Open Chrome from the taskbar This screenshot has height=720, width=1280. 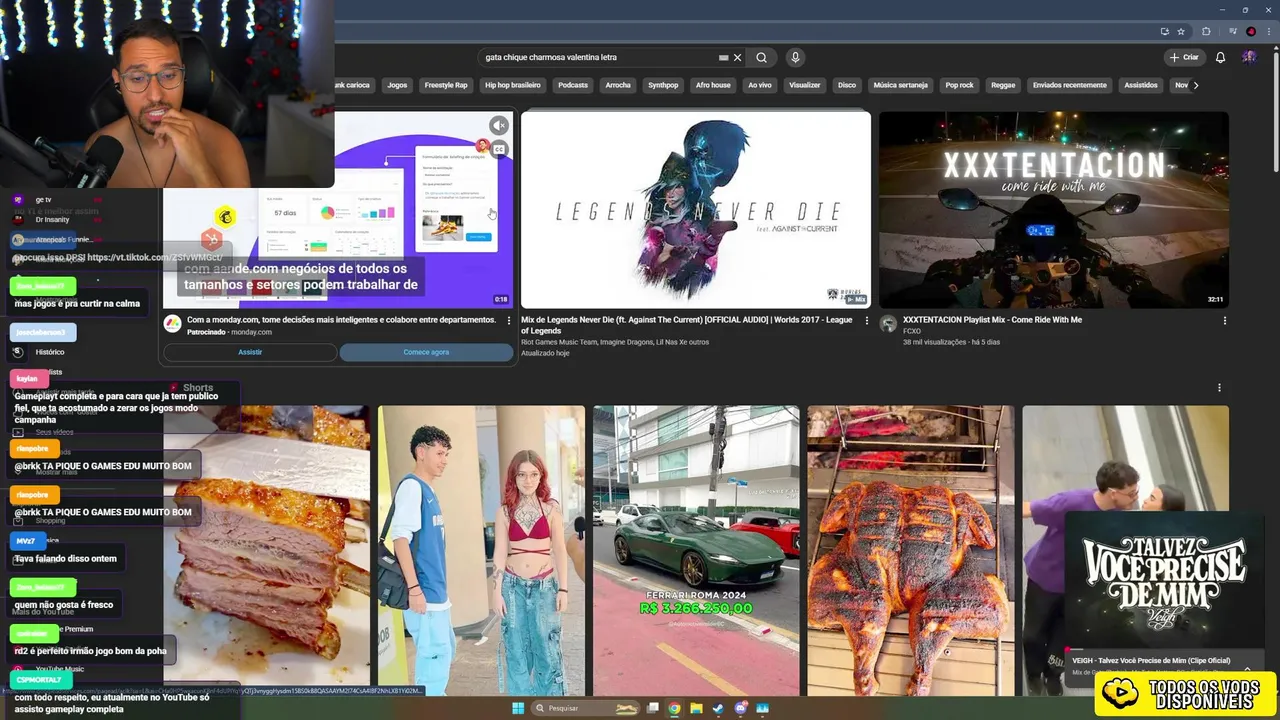(x=674, y=708)
